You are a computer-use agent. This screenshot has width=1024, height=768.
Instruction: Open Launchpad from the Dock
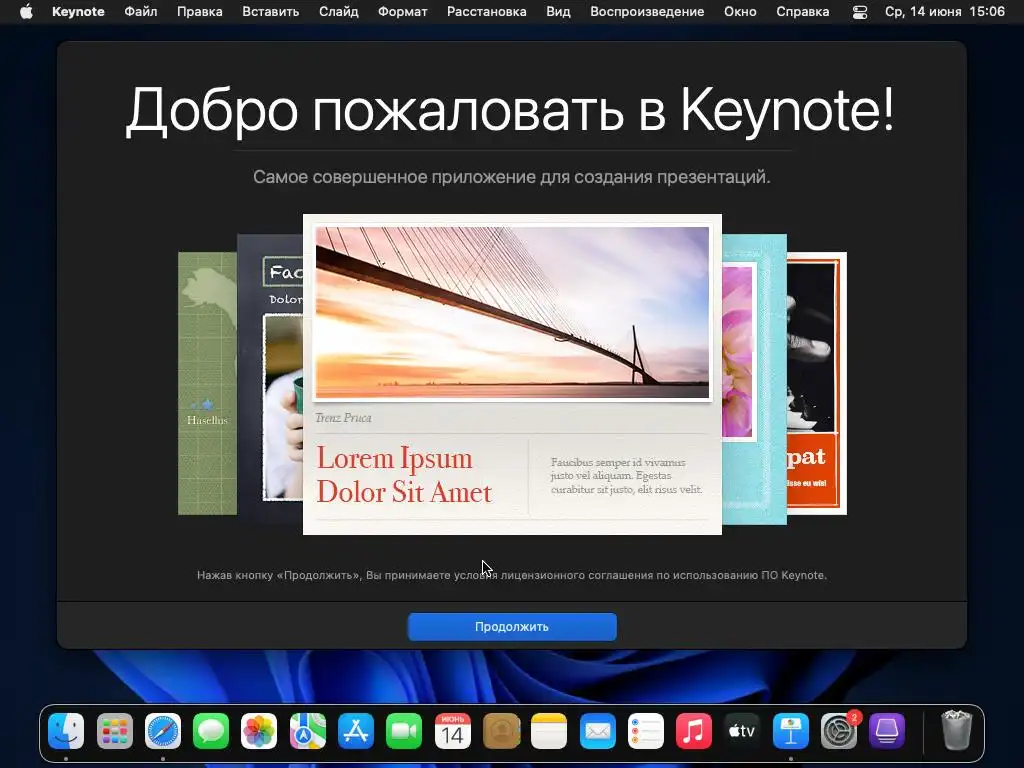[x=114, y=731]
